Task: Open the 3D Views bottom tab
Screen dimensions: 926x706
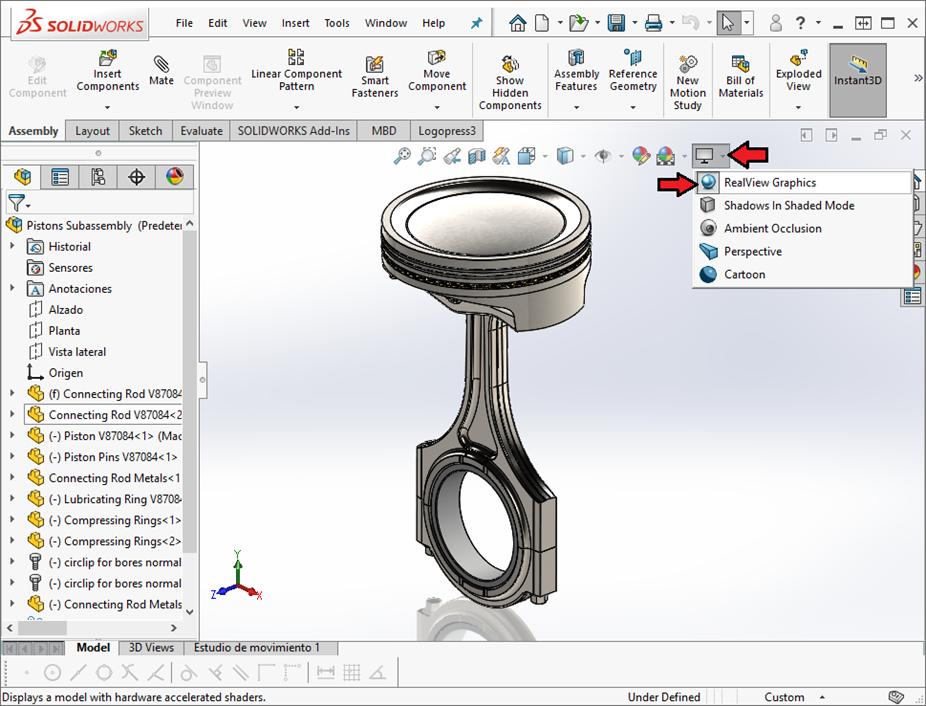Action: point(151,648)
